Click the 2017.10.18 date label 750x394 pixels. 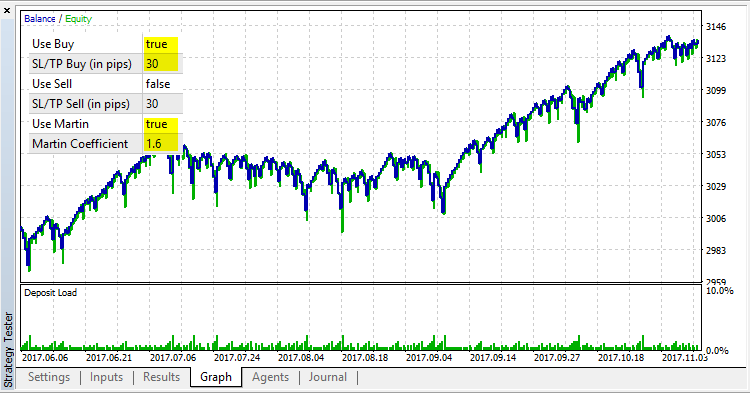pyautogui.click(x=621, y=358)
